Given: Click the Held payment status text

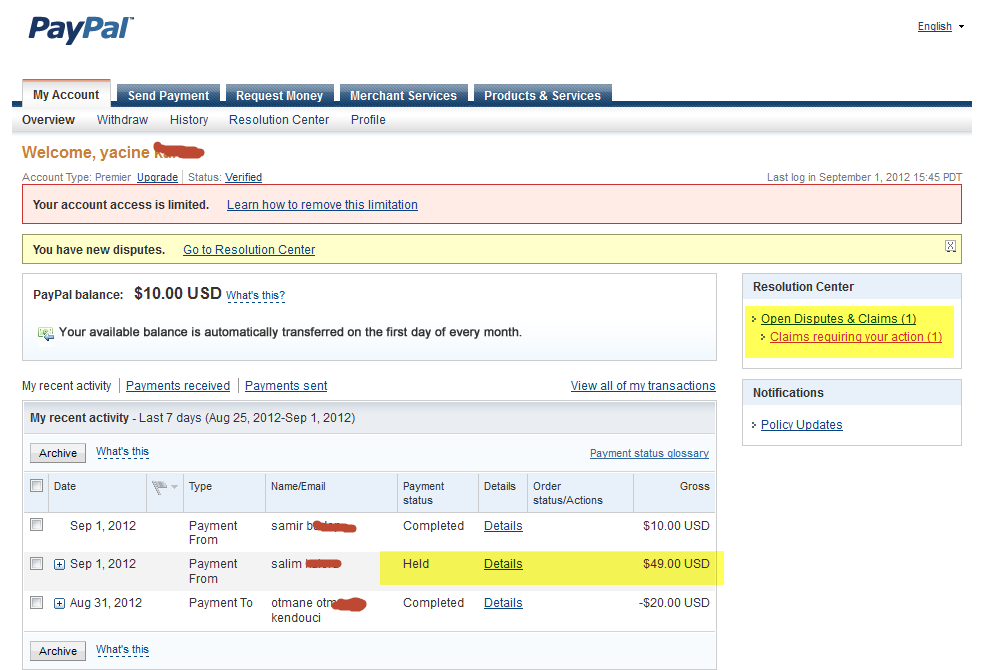Looking at the screenshot, I should pos(416,564).
